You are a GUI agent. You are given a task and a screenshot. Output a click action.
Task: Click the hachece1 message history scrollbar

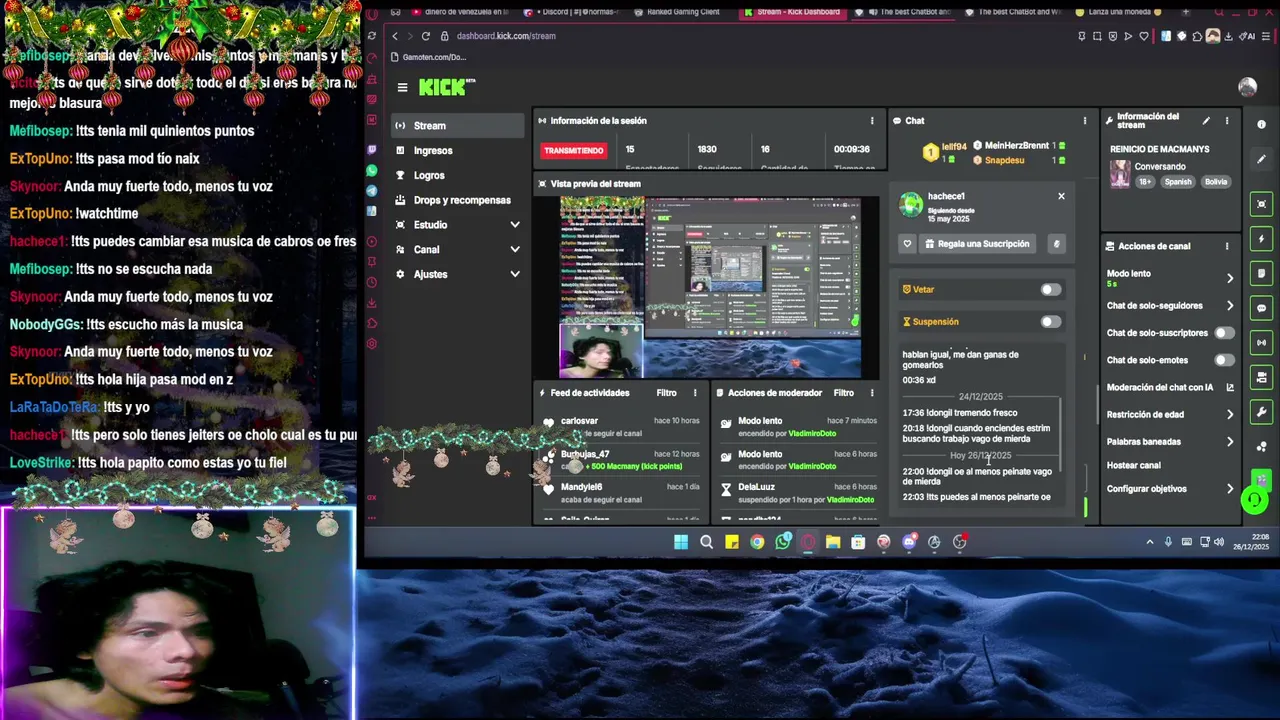point(1060,435)
